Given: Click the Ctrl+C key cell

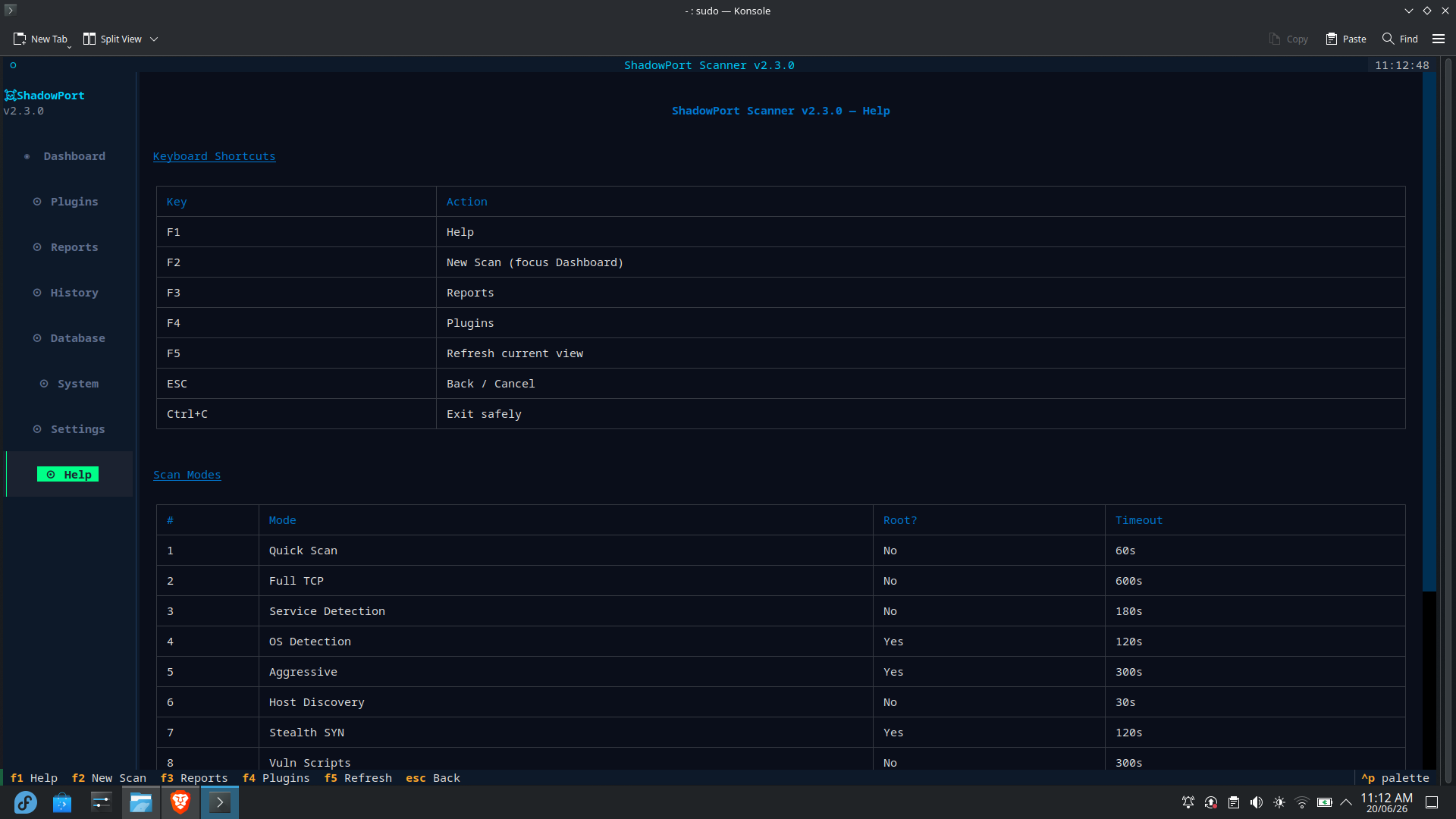Looking at the screenshot, I should [297, 414].
